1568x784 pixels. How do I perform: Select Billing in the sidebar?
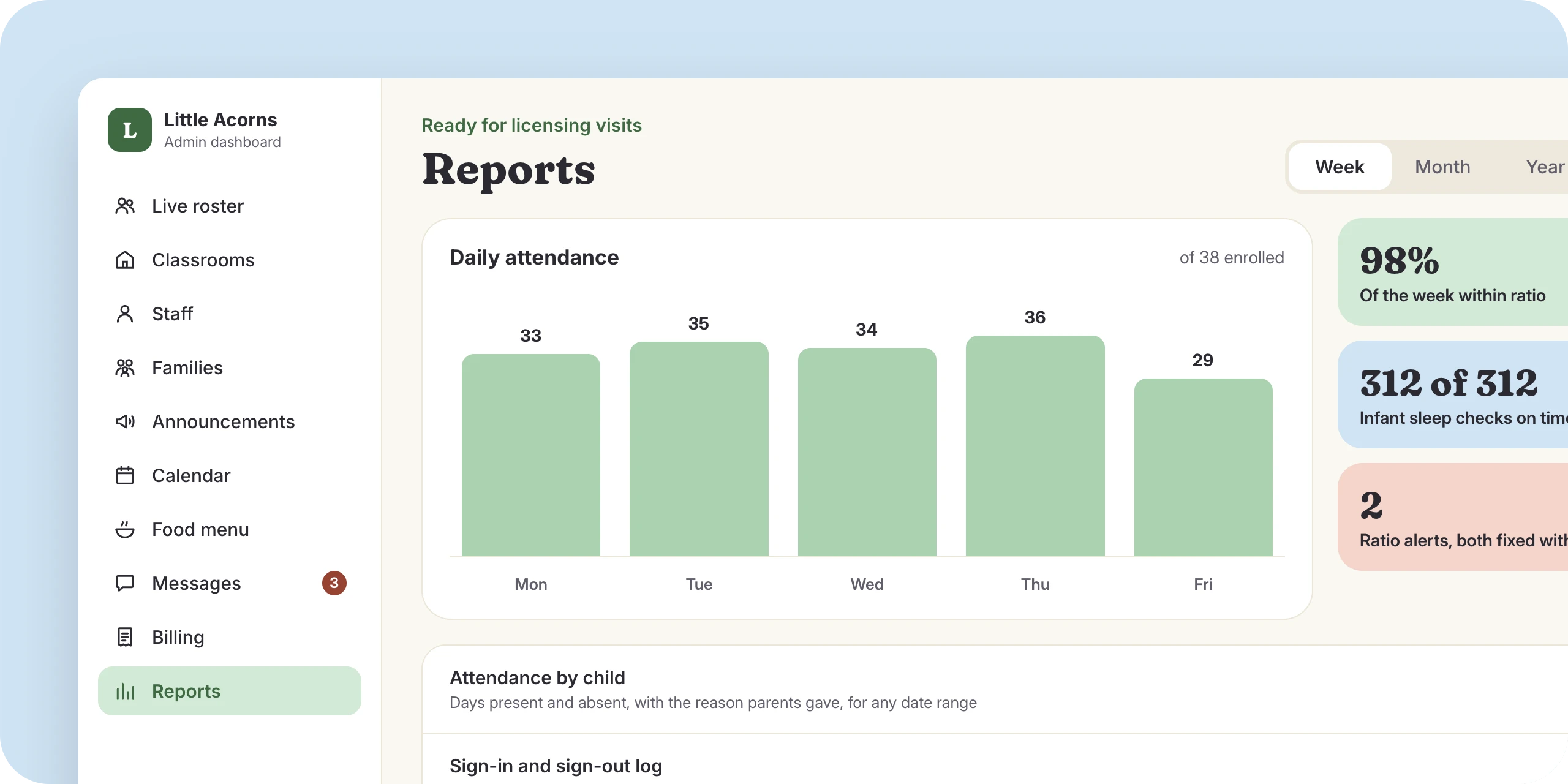230,637
